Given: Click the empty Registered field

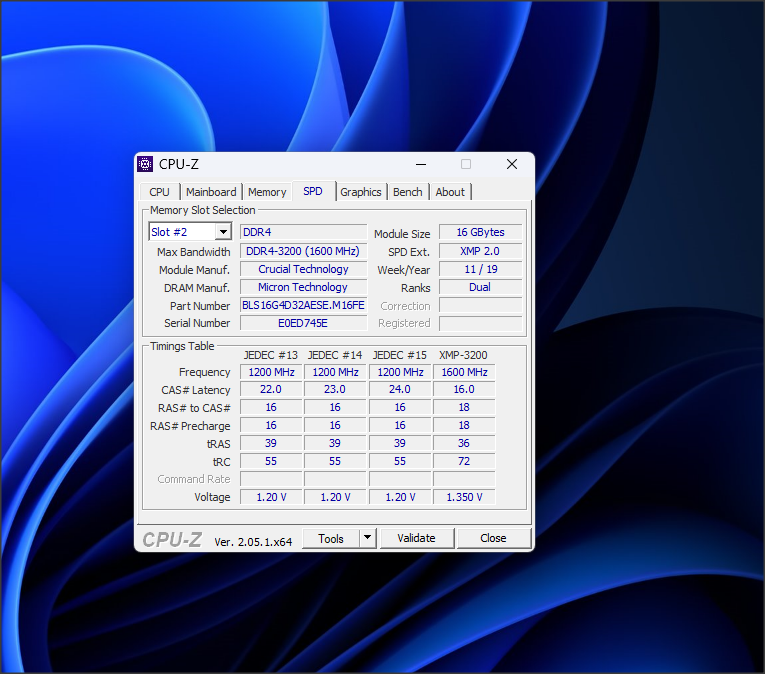Looking at the screenshot, I should pyautogui.click(x=481, y=323).
